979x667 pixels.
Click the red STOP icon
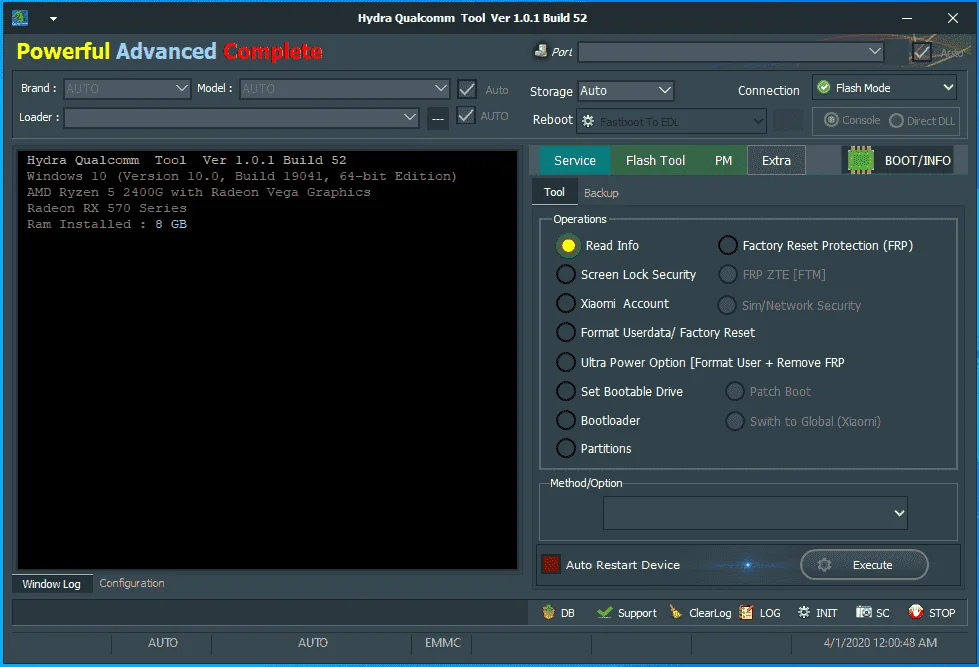[916, 612]
